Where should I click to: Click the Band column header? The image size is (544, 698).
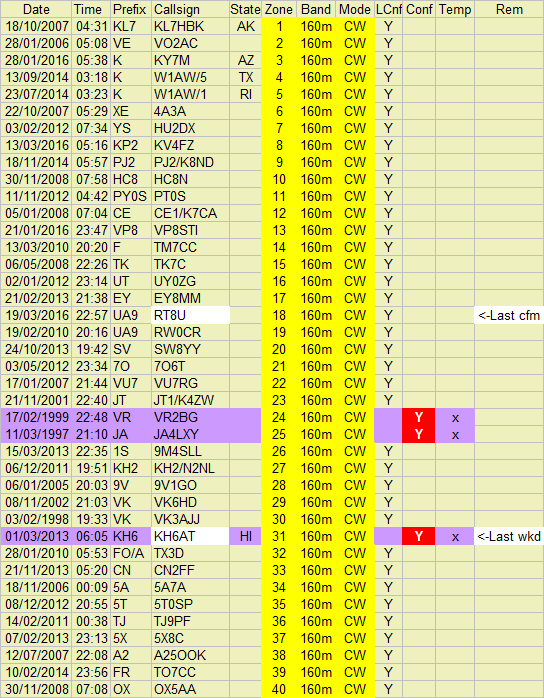[316, 9]
